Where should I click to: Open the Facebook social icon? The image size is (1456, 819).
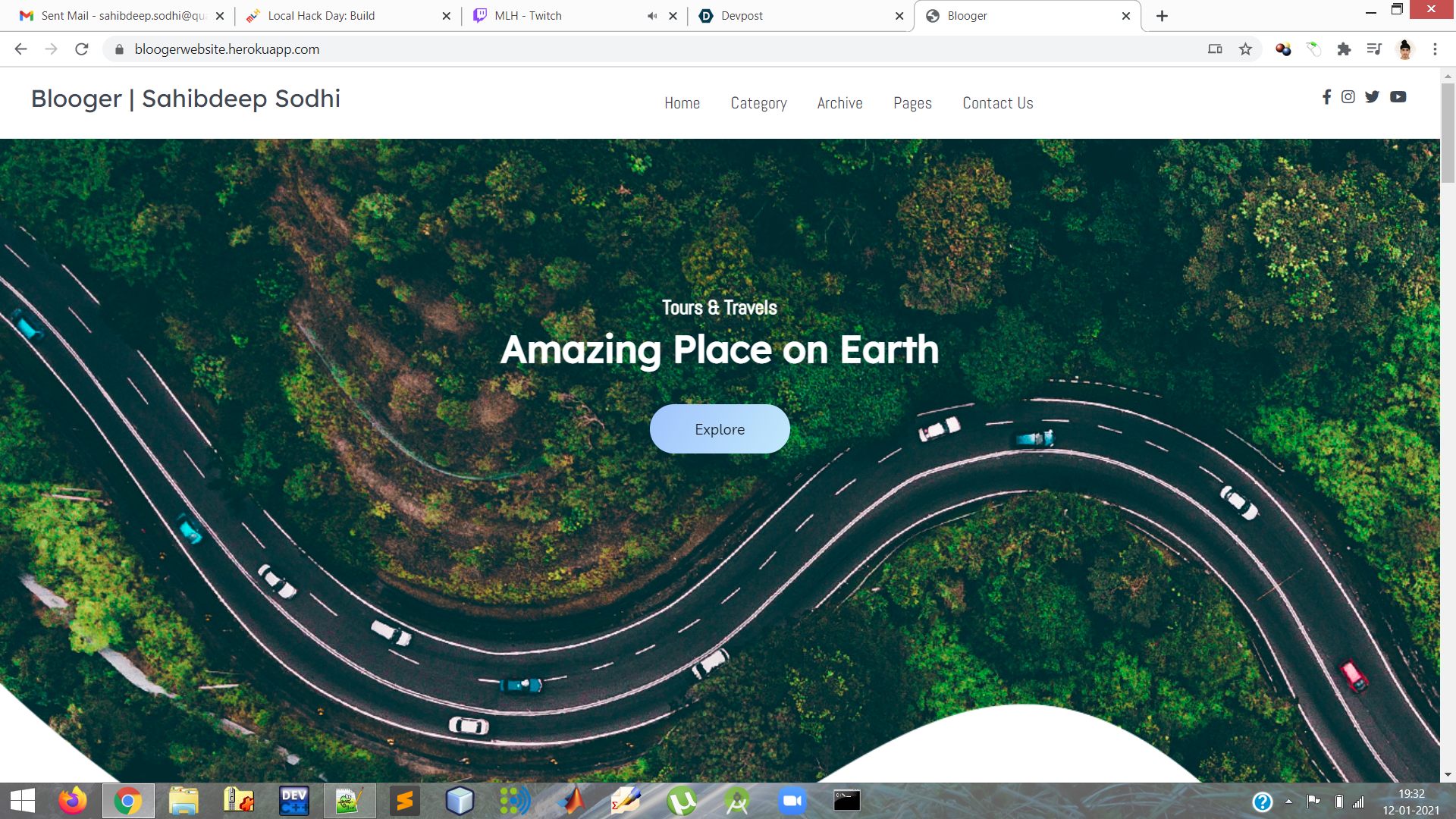click(1326, 97)
